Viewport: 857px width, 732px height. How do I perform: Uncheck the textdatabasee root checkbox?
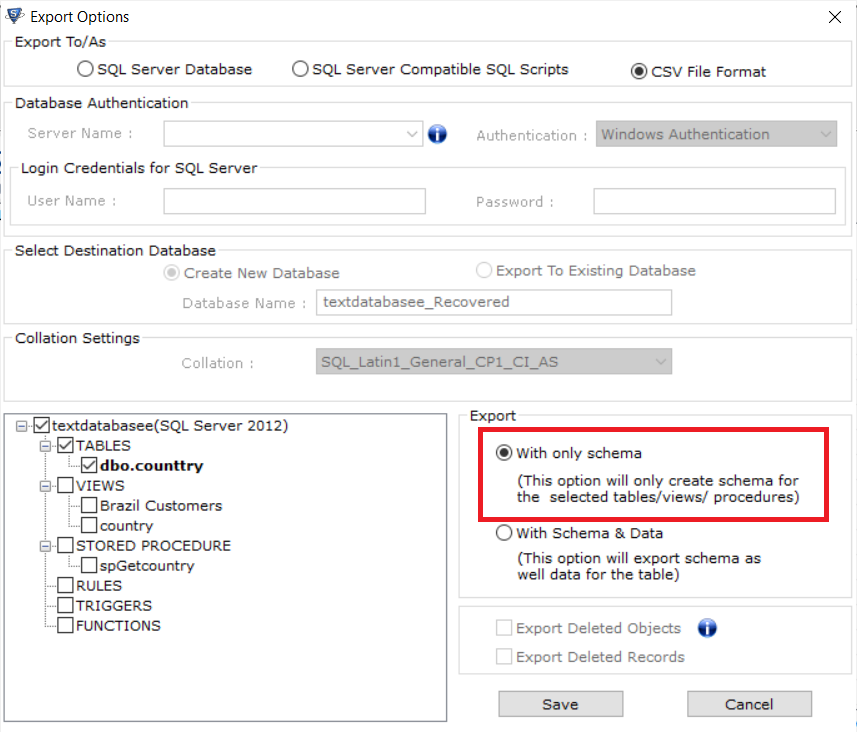point(42,425)
